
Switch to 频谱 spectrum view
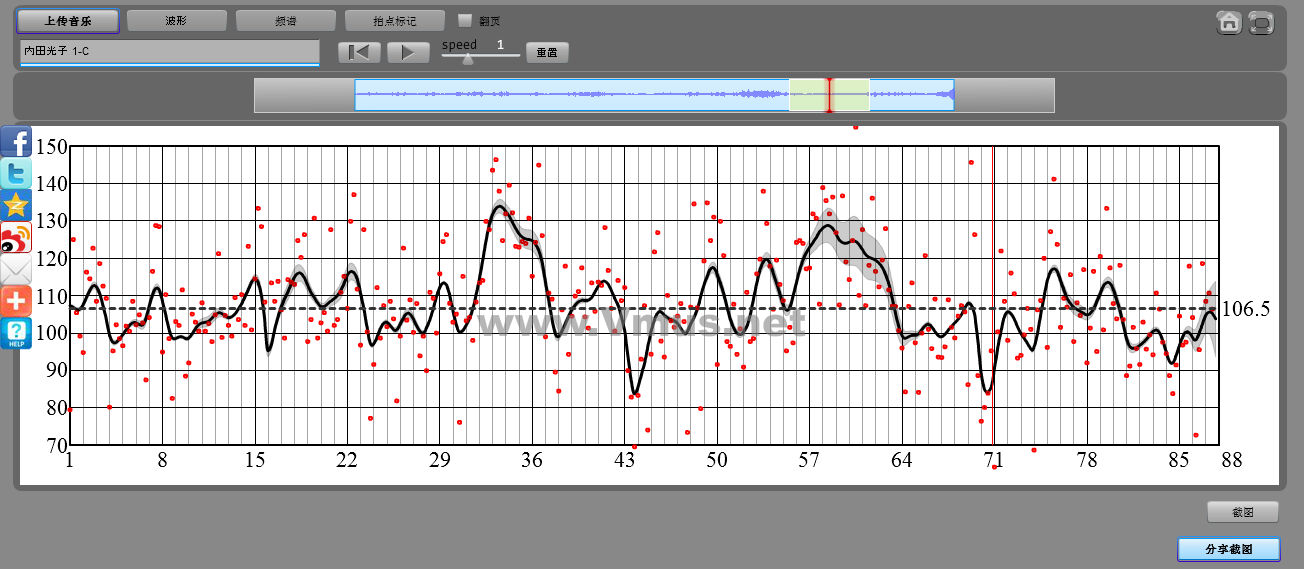286,21
